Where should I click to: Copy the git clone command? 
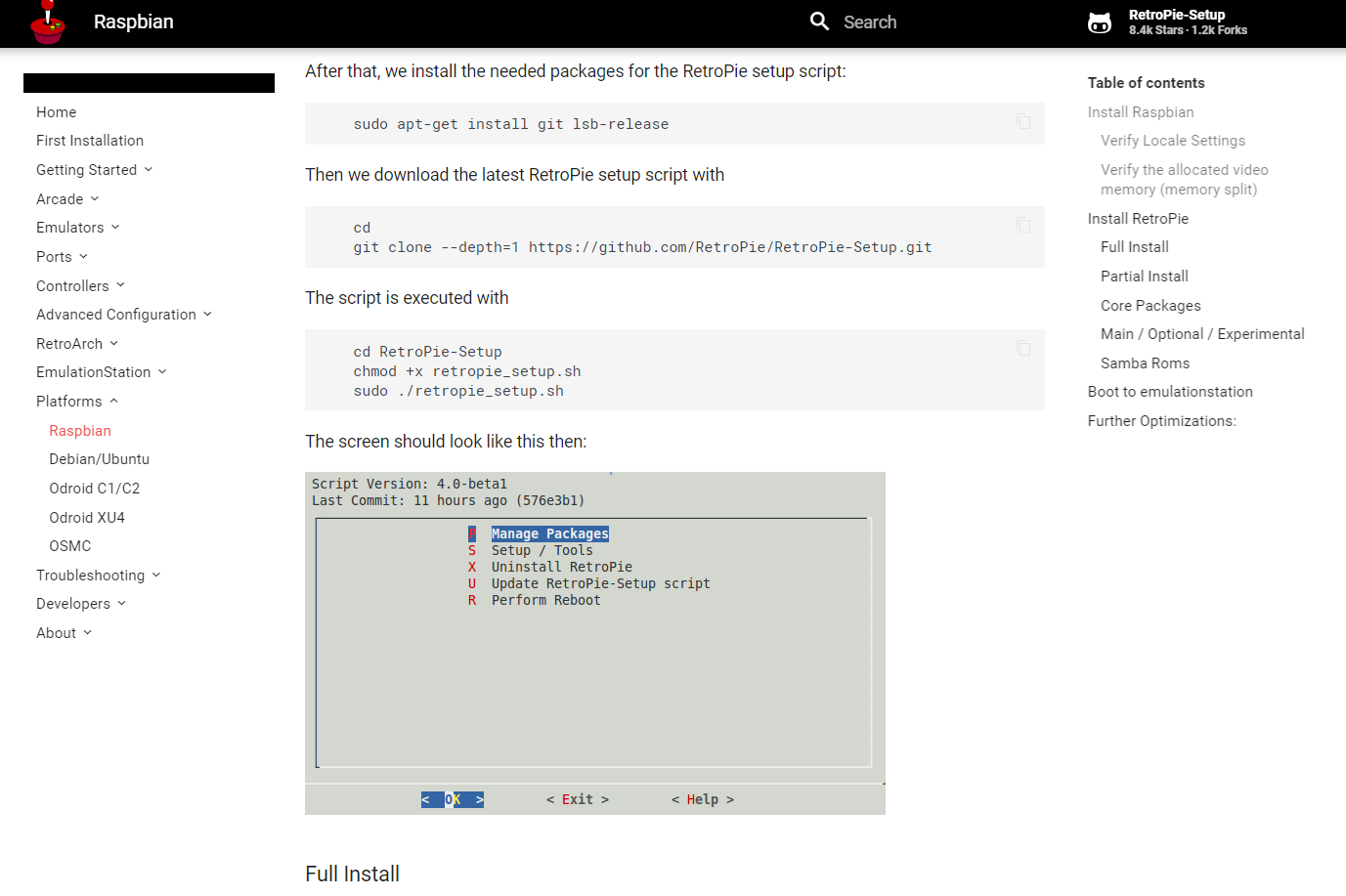[x=1023, y=225]
